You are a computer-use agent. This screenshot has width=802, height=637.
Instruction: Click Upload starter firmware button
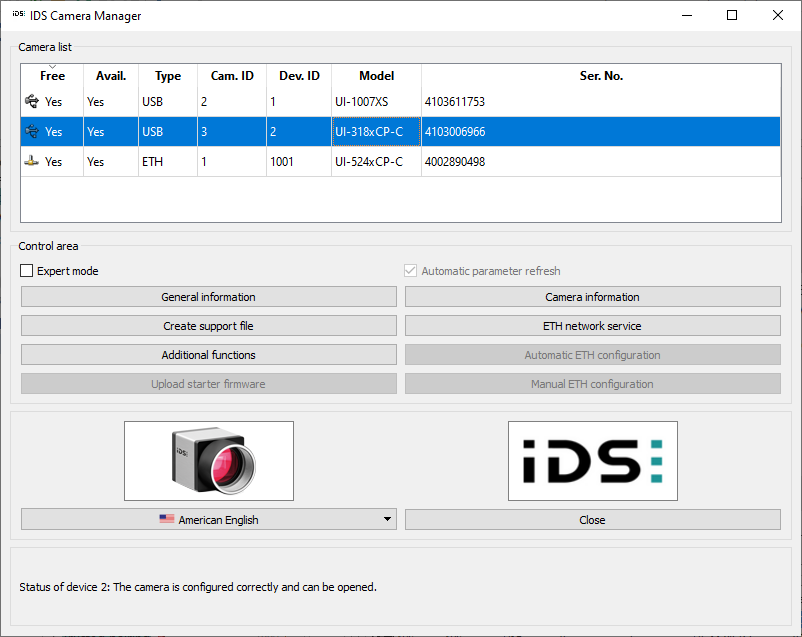(x=209, y=384)
